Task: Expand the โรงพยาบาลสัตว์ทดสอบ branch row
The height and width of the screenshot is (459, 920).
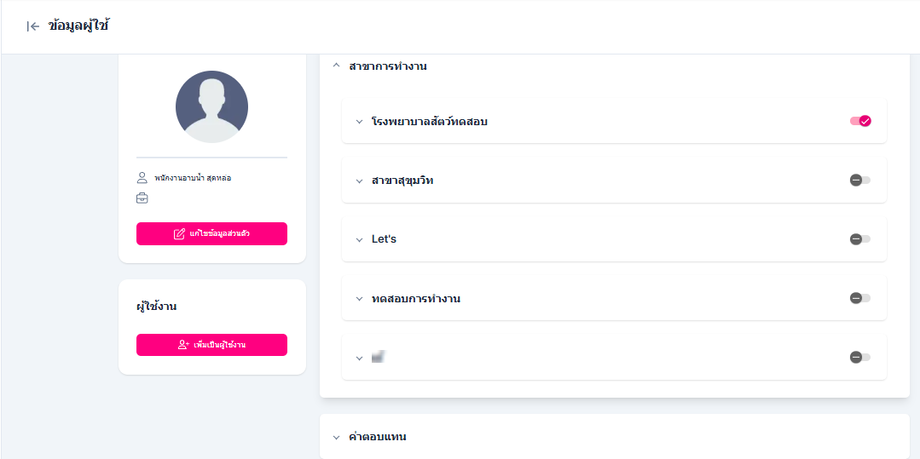Action: 359,122
